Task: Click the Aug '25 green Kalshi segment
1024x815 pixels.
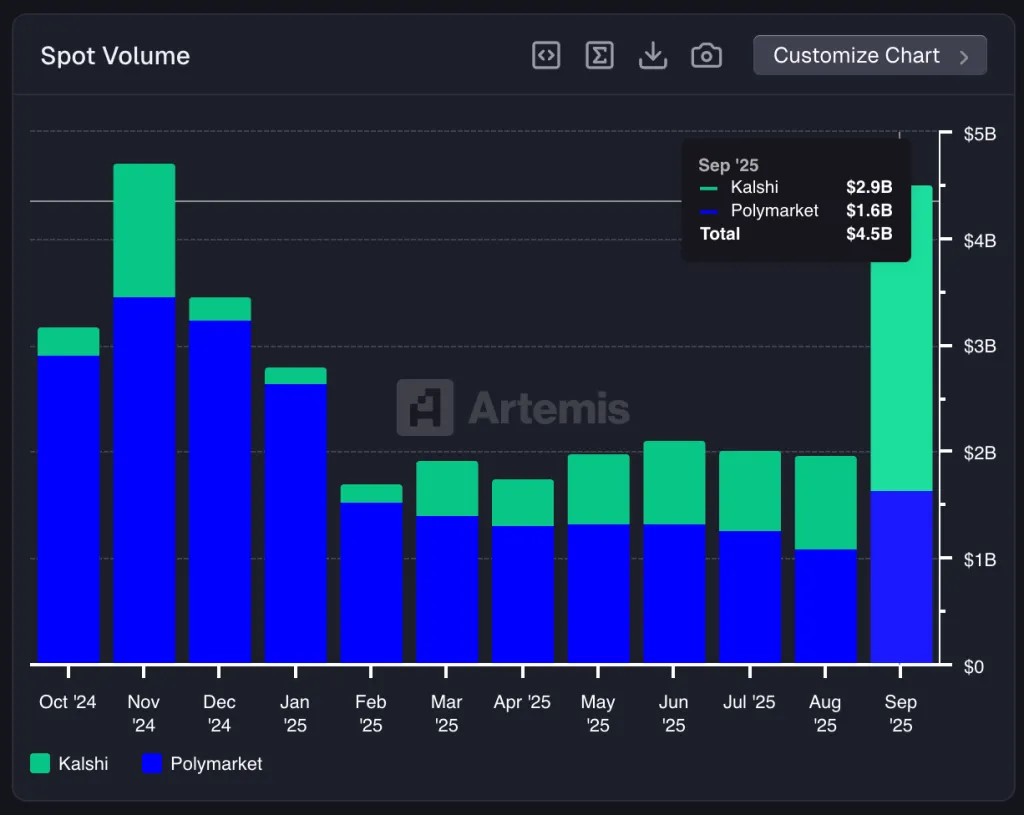Action: [x=825, y=502]
